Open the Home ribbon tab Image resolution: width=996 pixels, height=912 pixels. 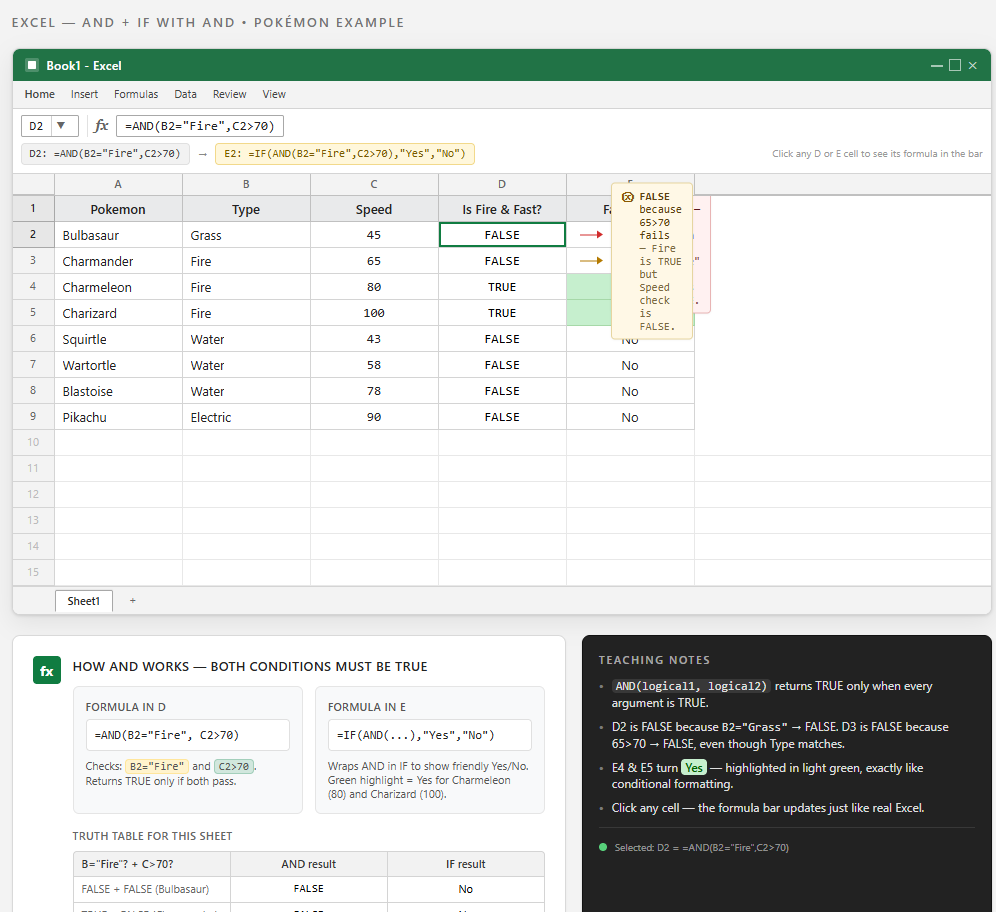(39, 94)
